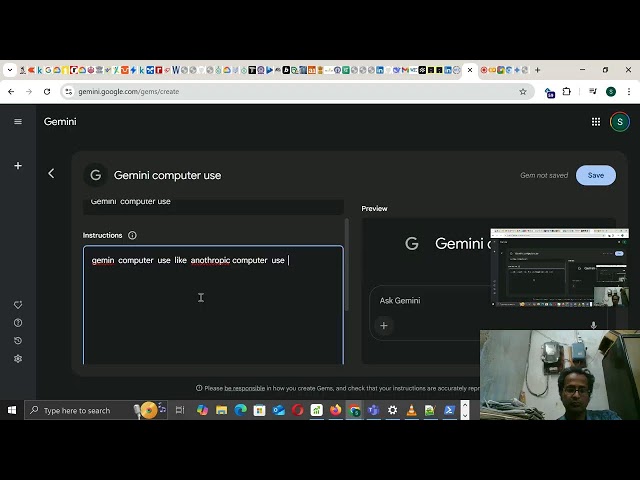The height and width of the screenshot is (480, 640).
Task: Open Gemini main menu hamburger icon
Action: coord(18,122)
